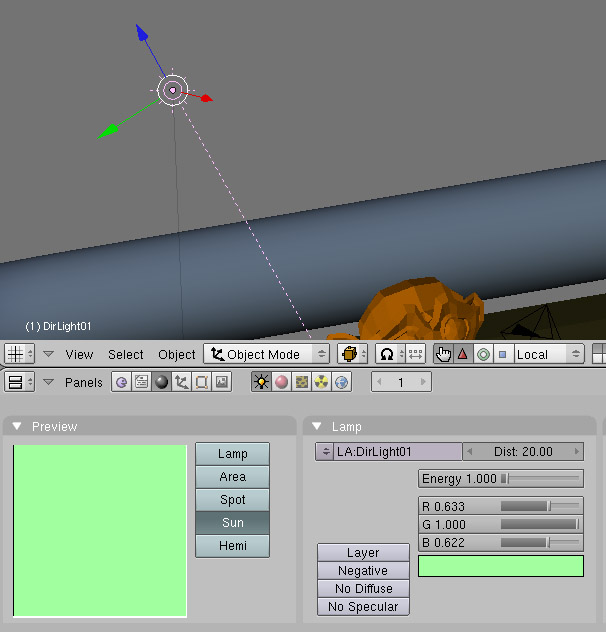Image resolution: width=606 pixels, height=632 pixels.
Task: Browse lamp datablocks next to LA:DirLight01
Action: coord(324,451)
